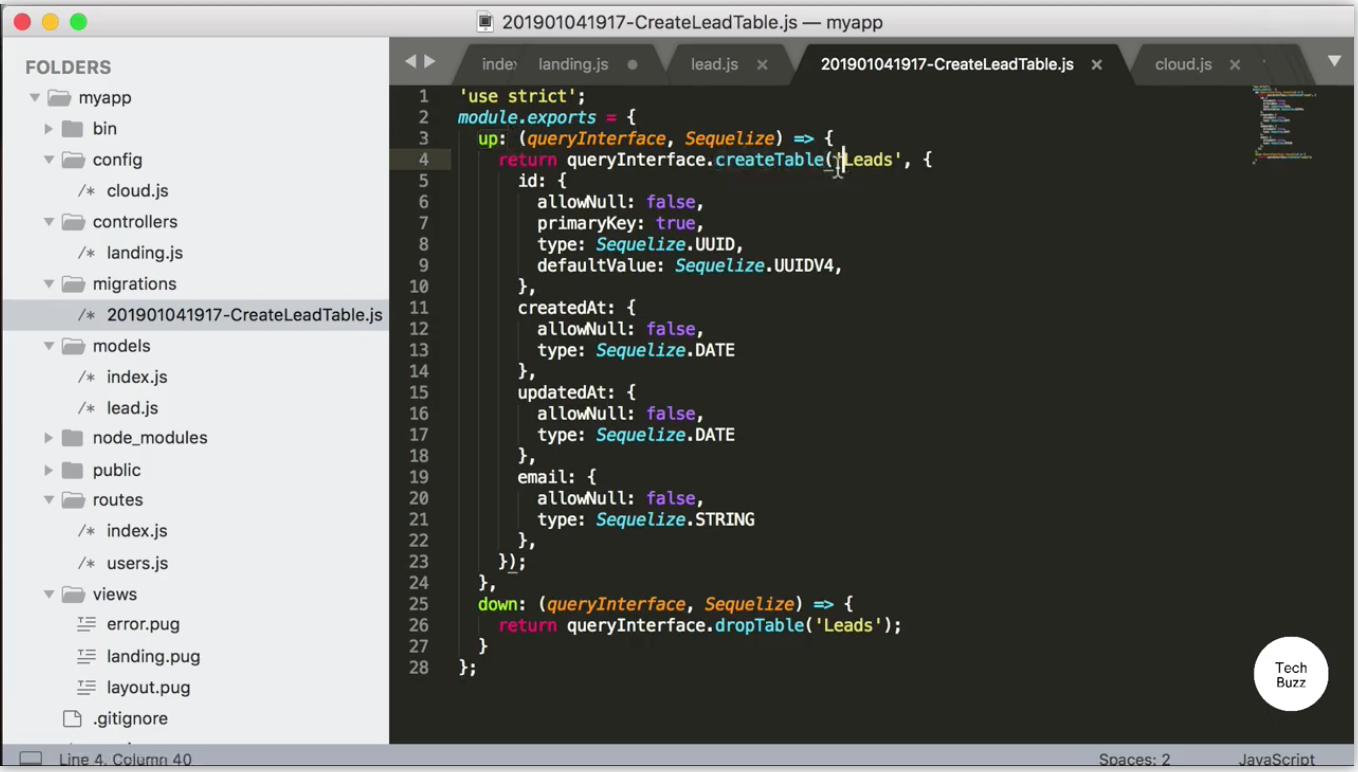Close the lead.js tab
Screen dimensions: 1358x772
pos(762,63)
